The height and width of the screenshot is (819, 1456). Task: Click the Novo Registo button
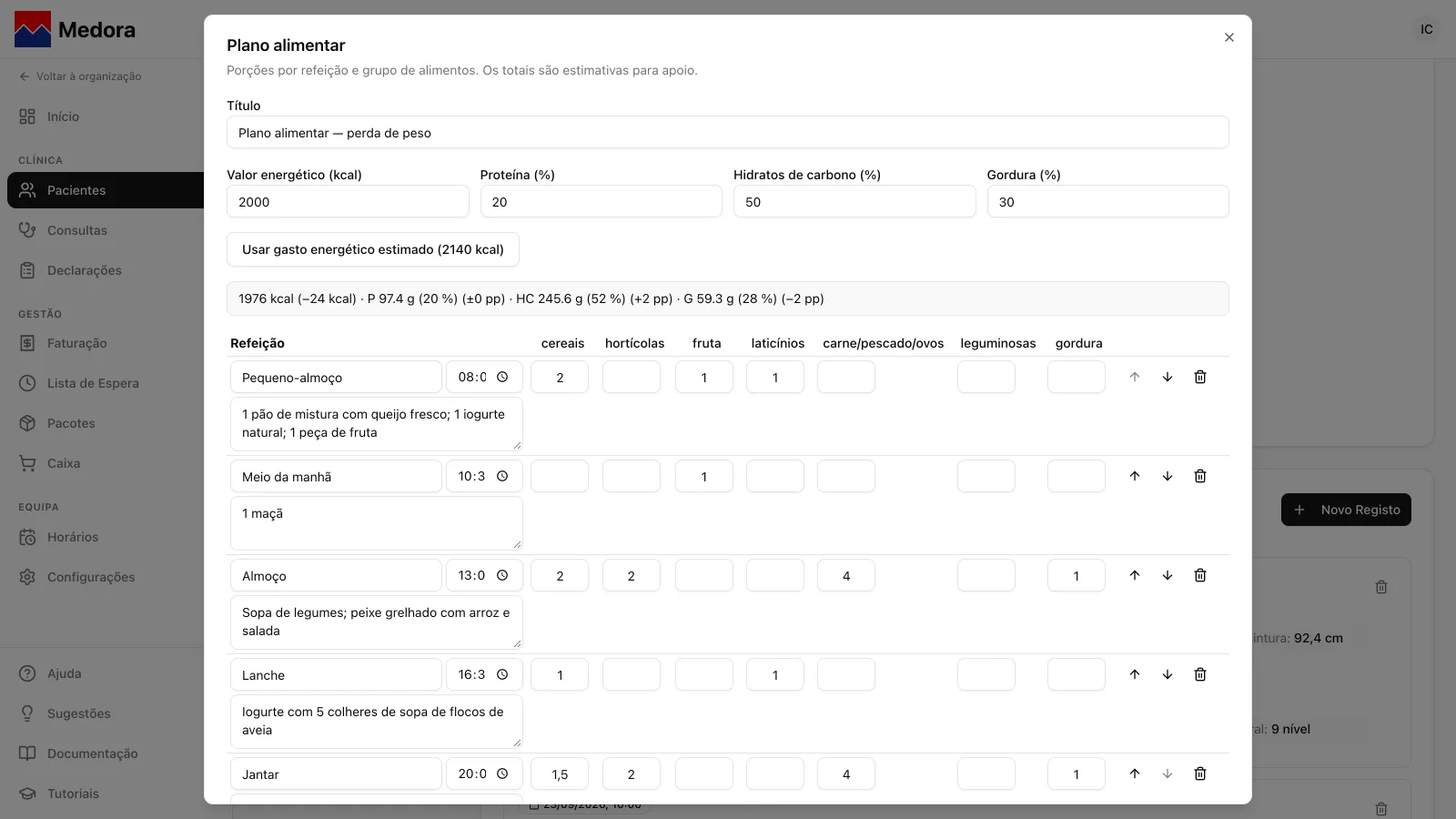pos(1346,510)
